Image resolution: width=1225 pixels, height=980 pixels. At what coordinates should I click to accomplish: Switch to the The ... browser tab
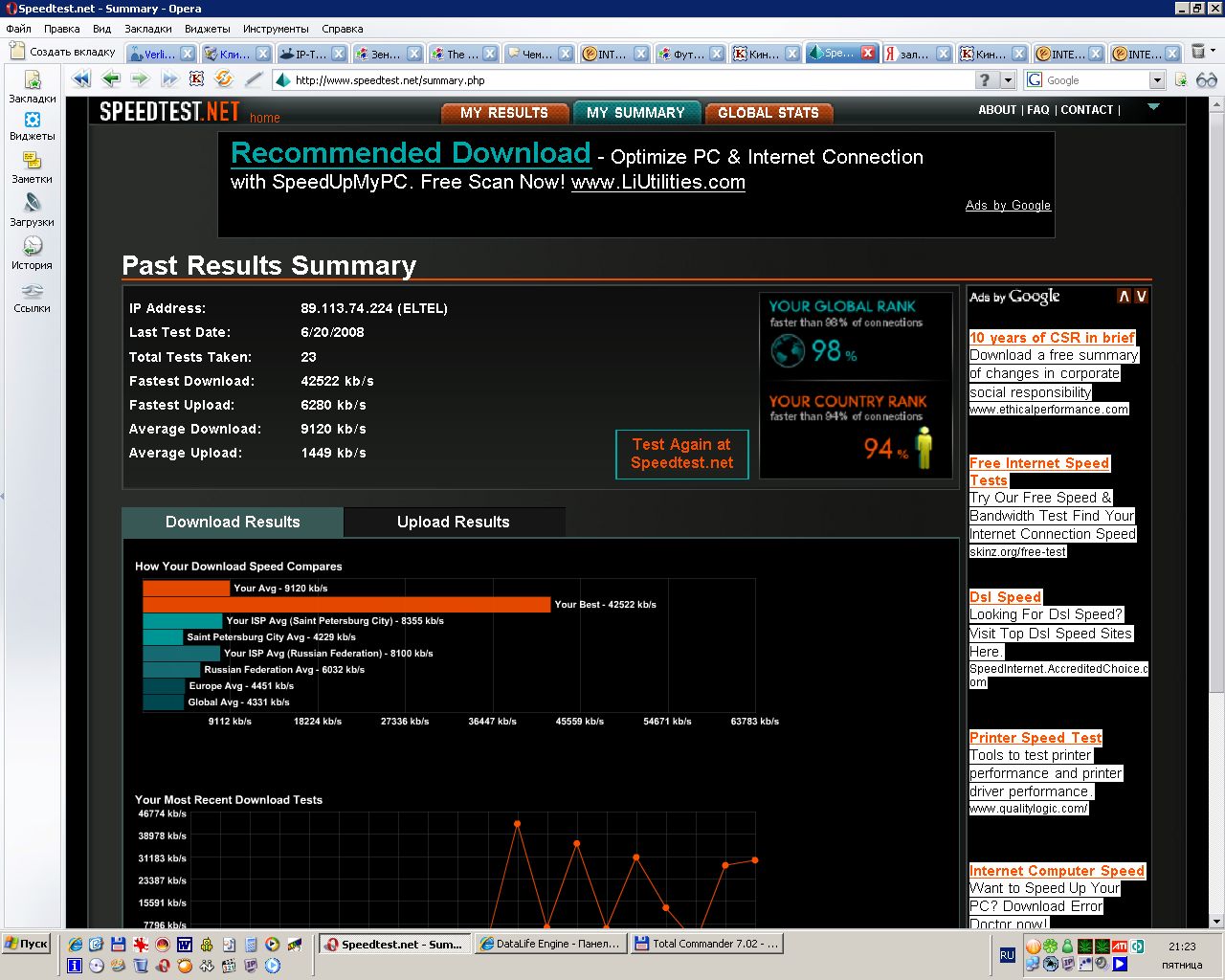pos(463,54)
